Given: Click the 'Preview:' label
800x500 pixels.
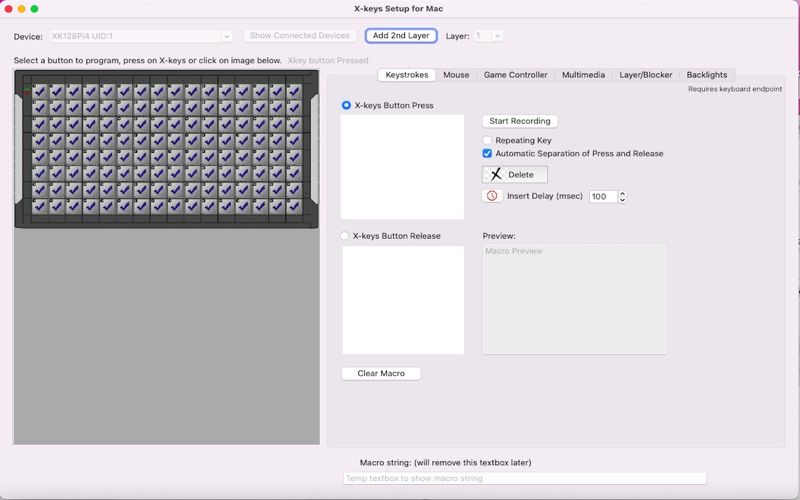Looking at the screenshot, I should coord(499,236).
